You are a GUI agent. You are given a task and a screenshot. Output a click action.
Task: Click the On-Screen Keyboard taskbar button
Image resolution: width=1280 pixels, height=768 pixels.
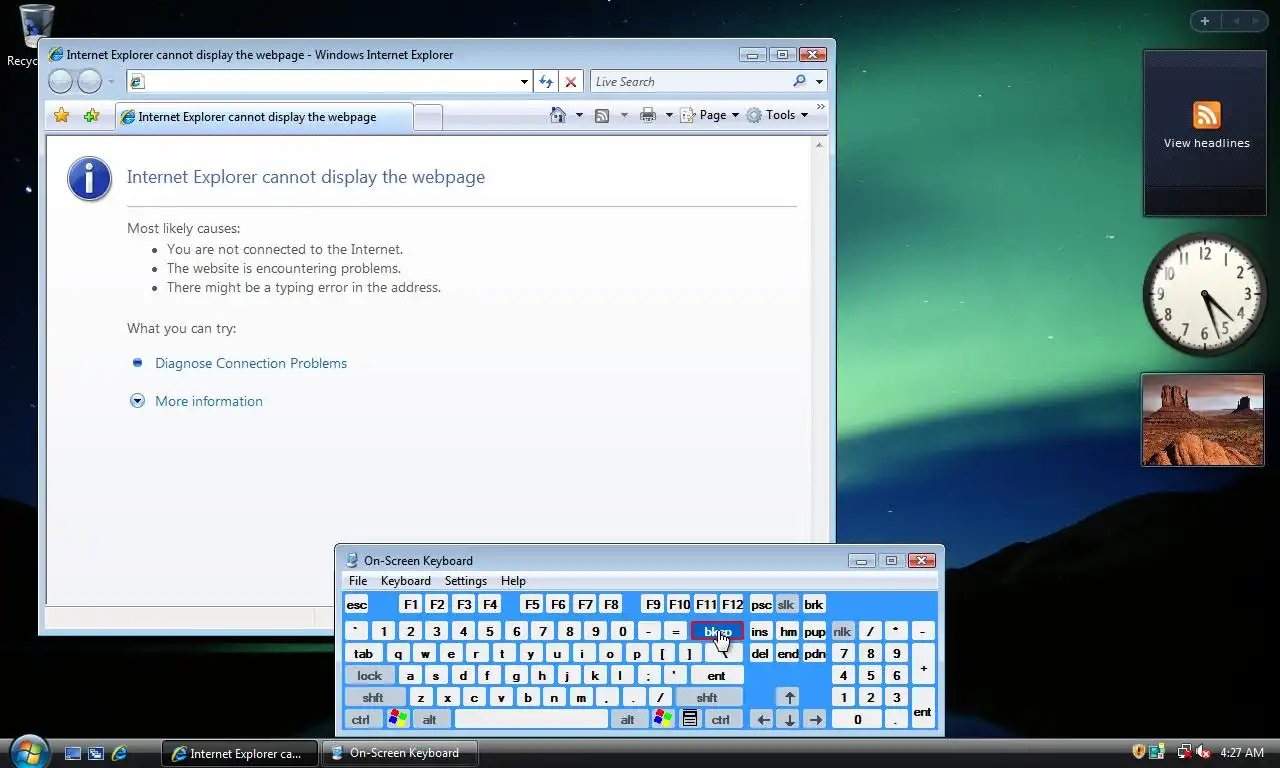click(400, 753)
